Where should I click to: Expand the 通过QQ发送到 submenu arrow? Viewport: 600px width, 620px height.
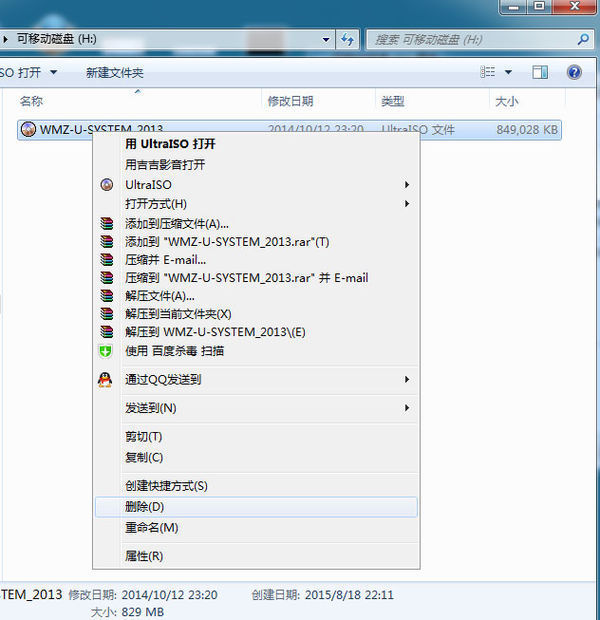click(407, 380)
